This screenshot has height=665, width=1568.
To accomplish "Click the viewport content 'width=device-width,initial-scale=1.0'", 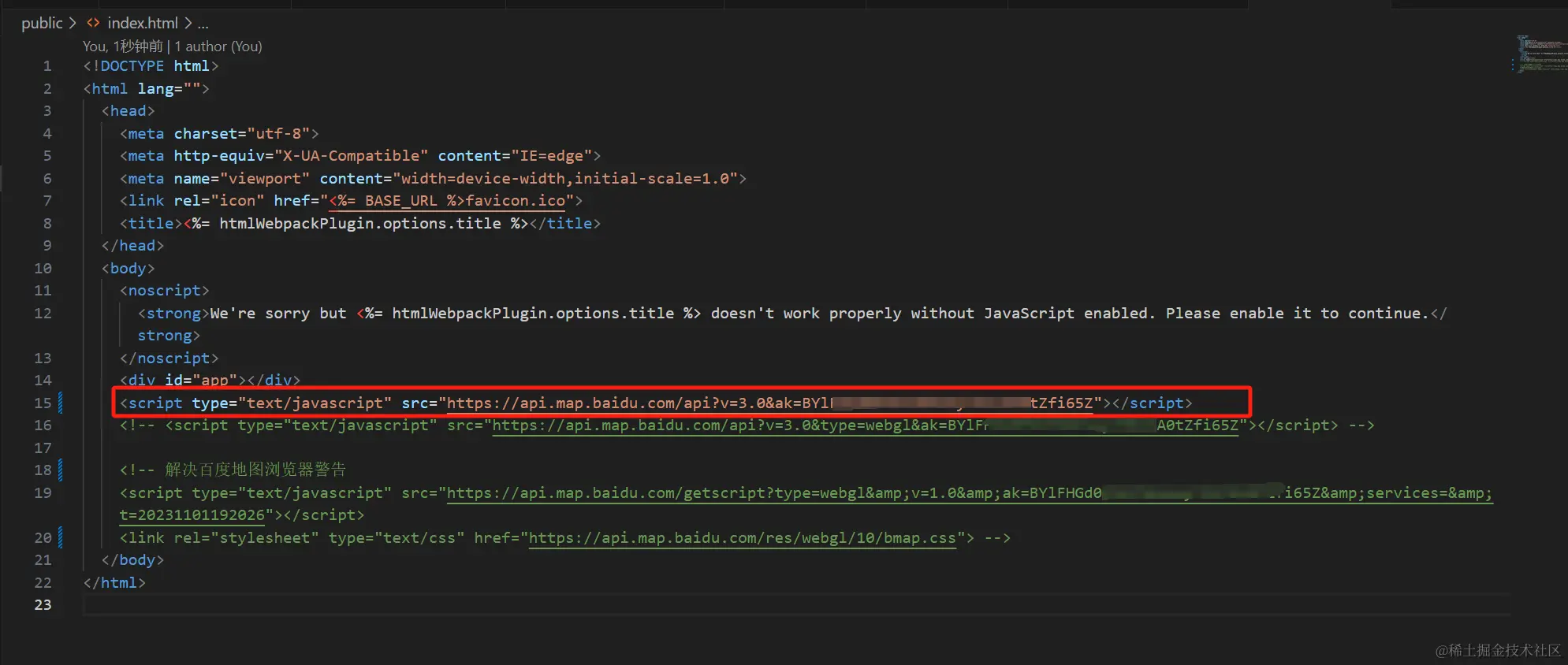I will [566, 179].
